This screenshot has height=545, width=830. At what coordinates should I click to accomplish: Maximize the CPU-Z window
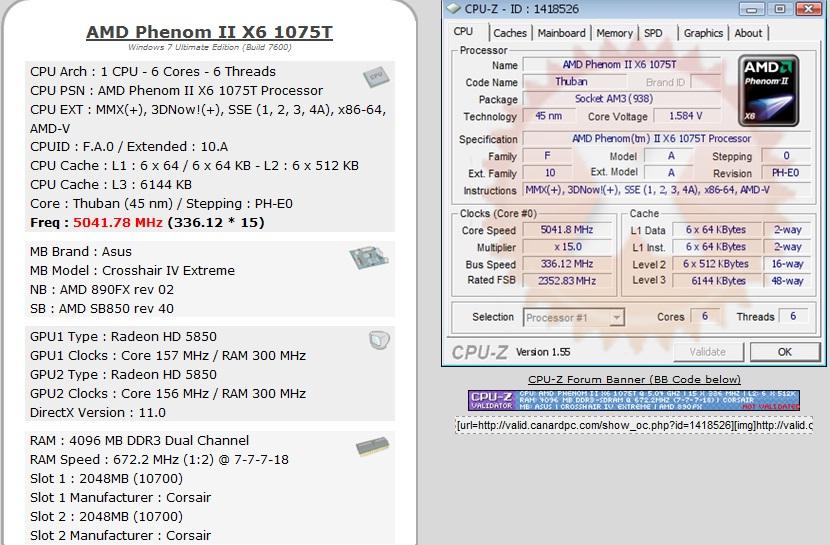pos(779,8)
